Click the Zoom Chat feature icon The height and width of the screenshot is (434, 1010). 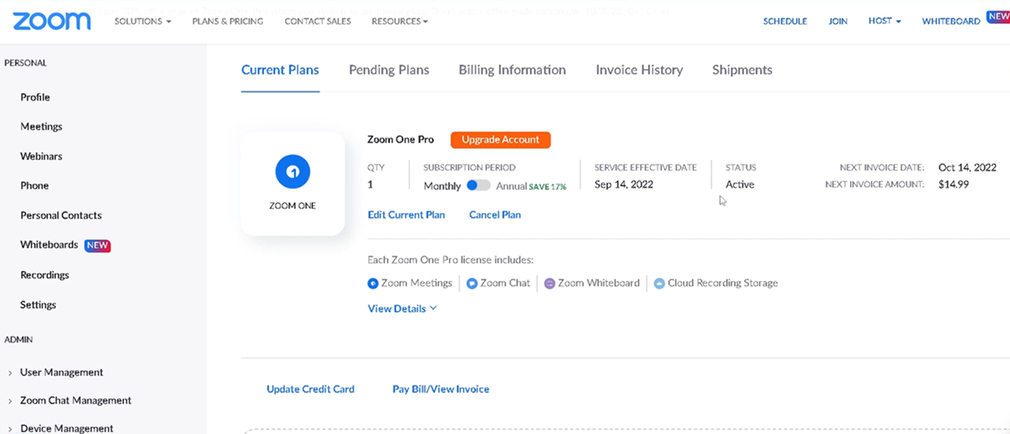[x=473, y=283]
